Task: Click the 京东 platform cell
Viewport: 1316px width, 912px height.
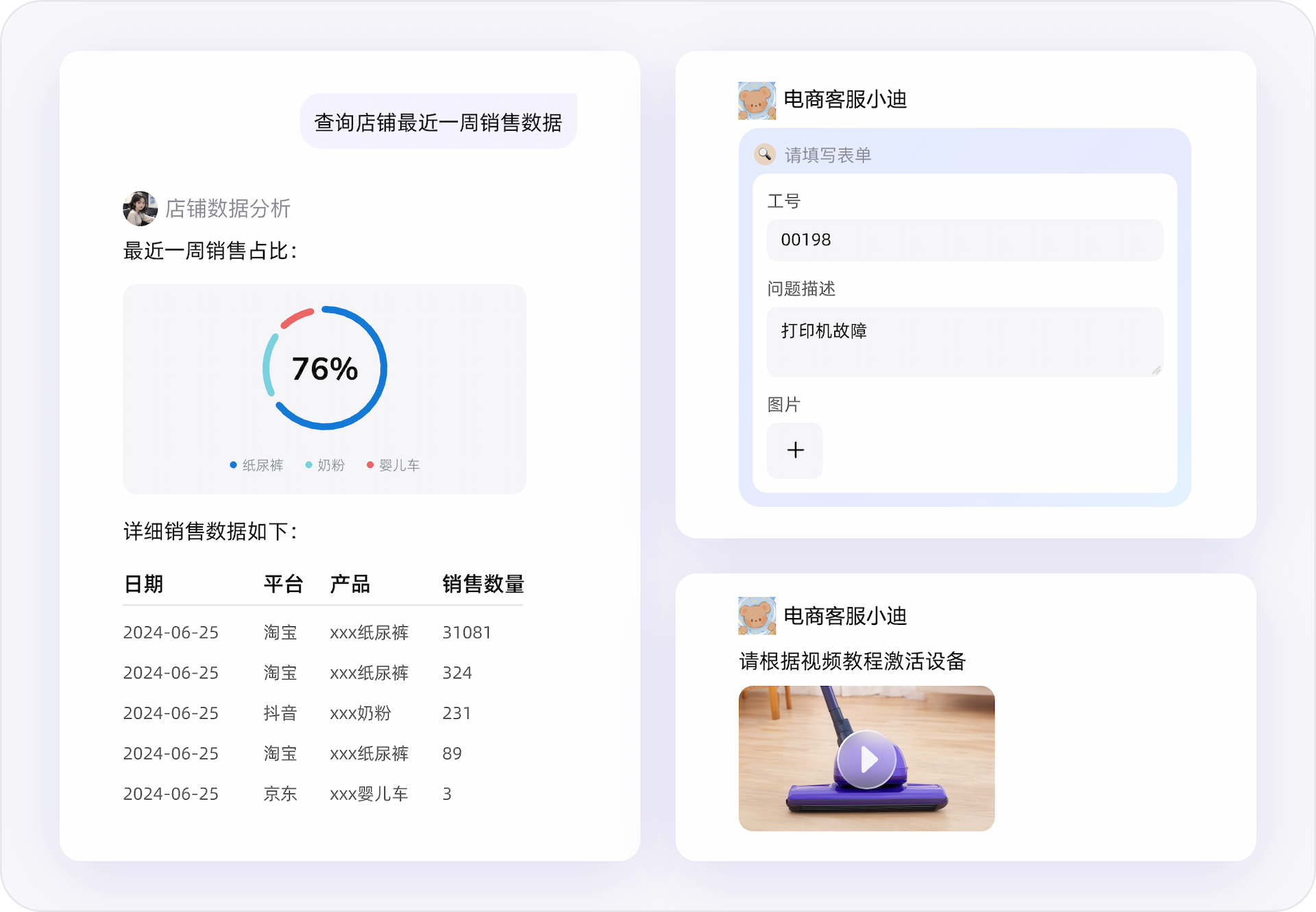Action: click(280, 793)
